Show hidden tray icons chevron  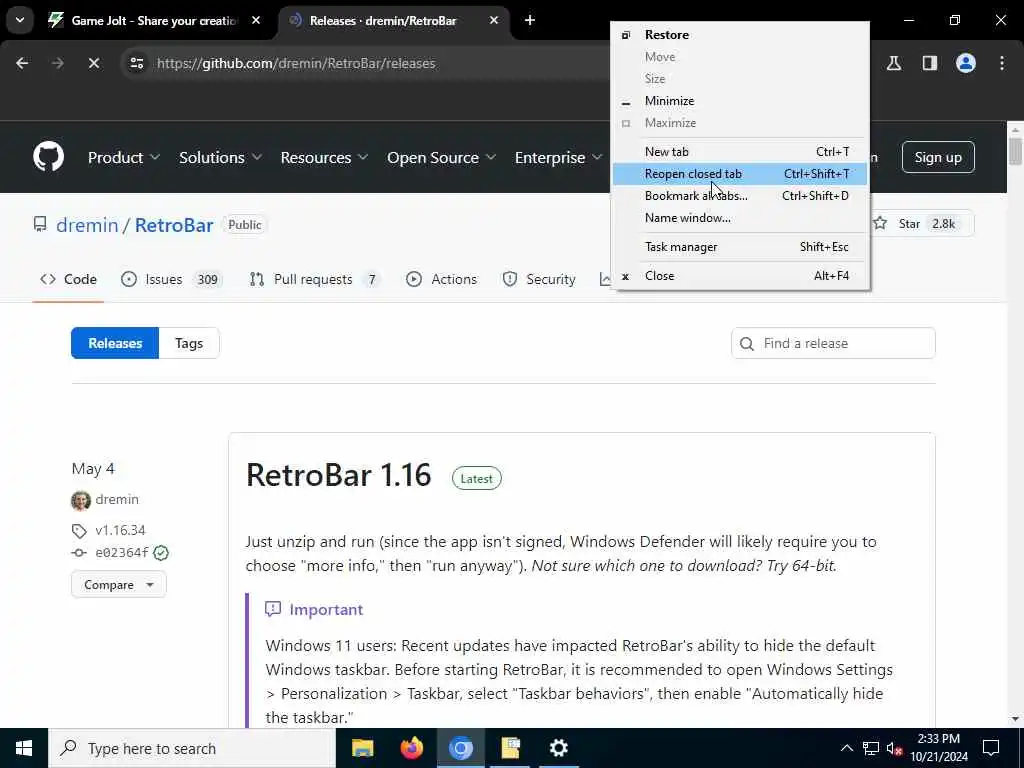846,748
